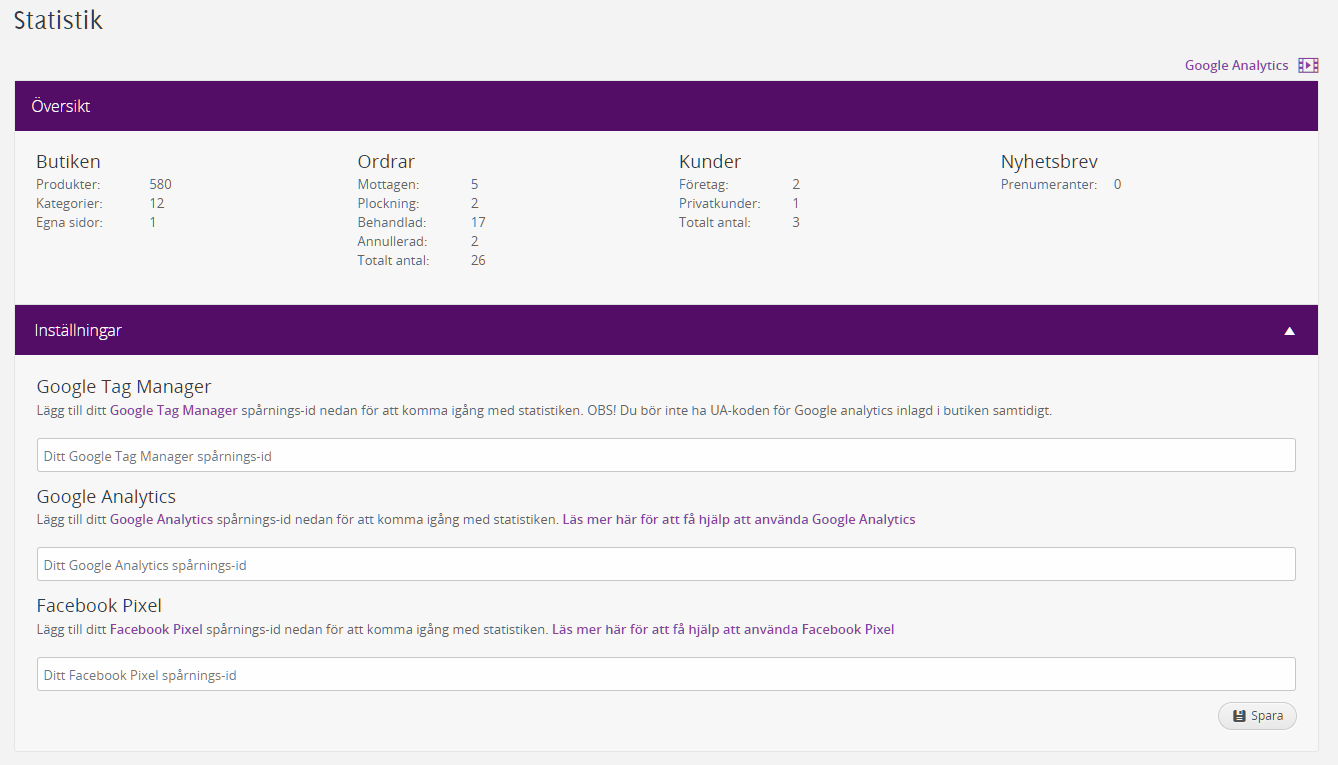1338x765 pixels.
Task: Click the Översikt header title
Action: (x=61, y=106)
